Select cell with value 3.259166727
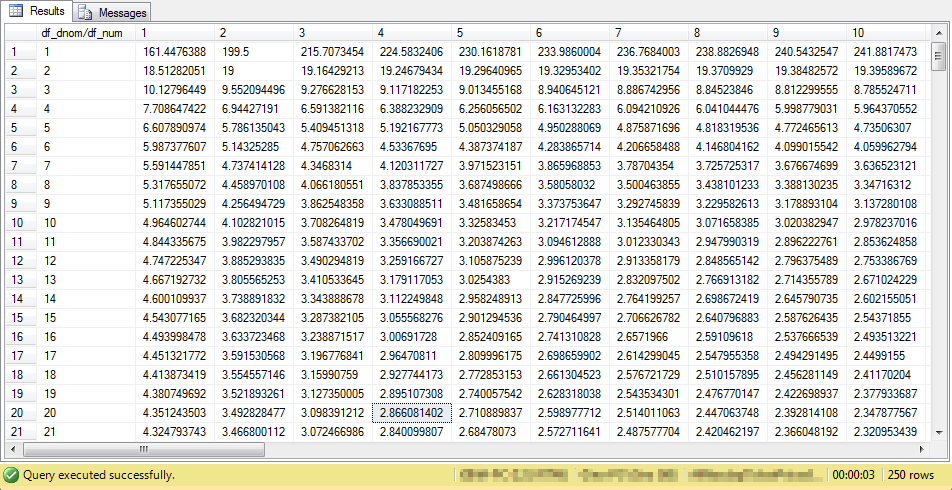 click(412, 261)
